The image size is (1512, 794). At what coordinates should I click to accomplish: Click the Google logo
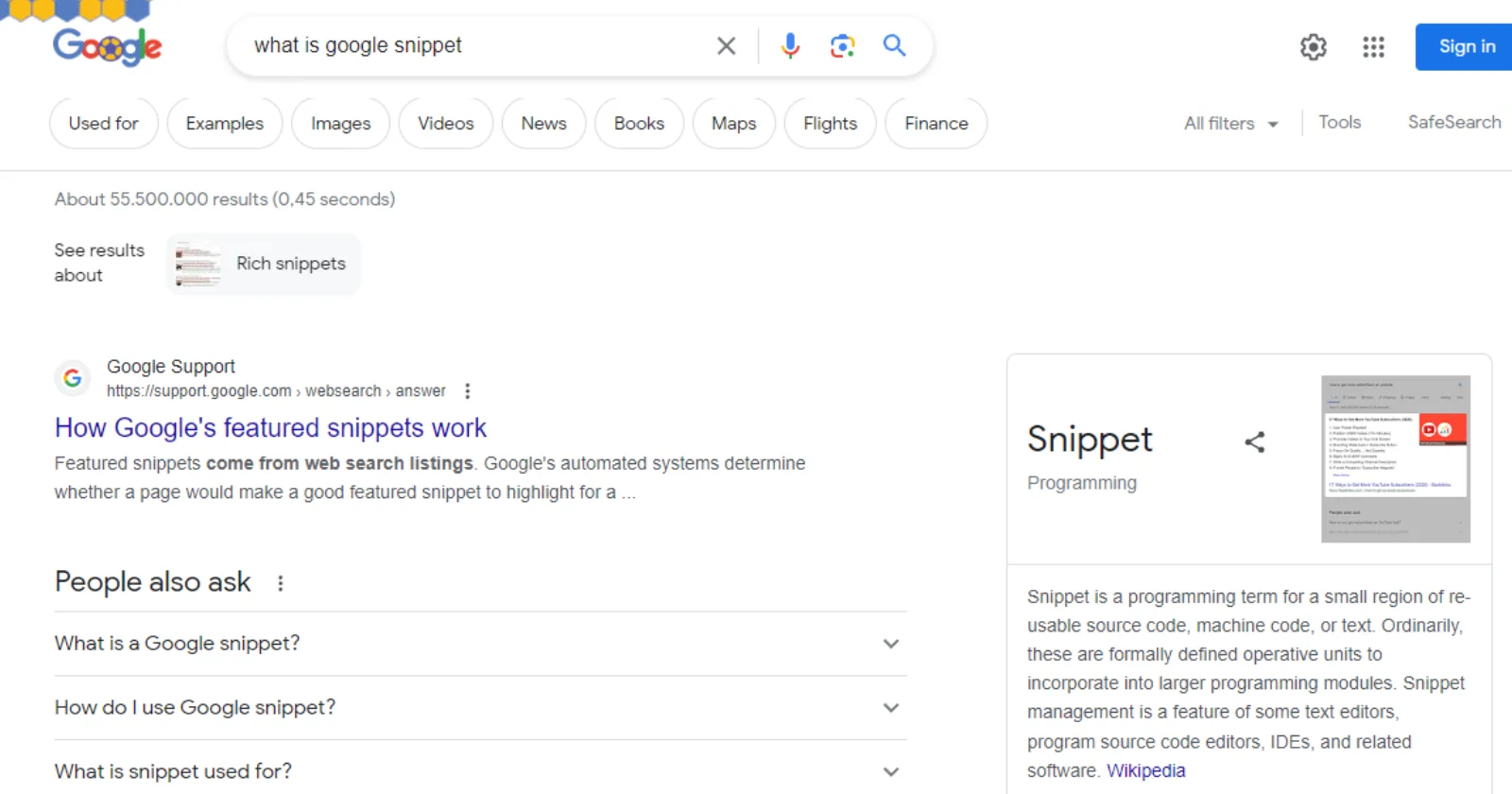coord(107,46)
